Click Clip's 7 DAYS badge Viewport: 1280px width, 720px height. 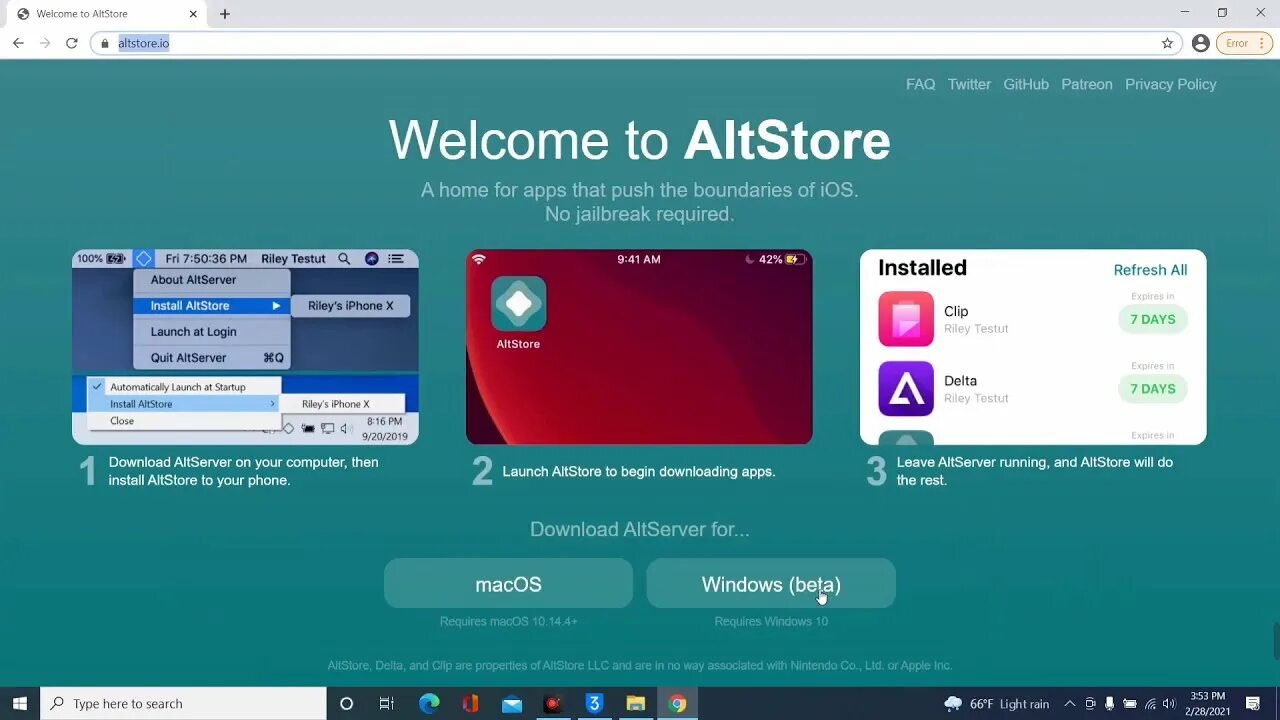tap(1152, 319)
